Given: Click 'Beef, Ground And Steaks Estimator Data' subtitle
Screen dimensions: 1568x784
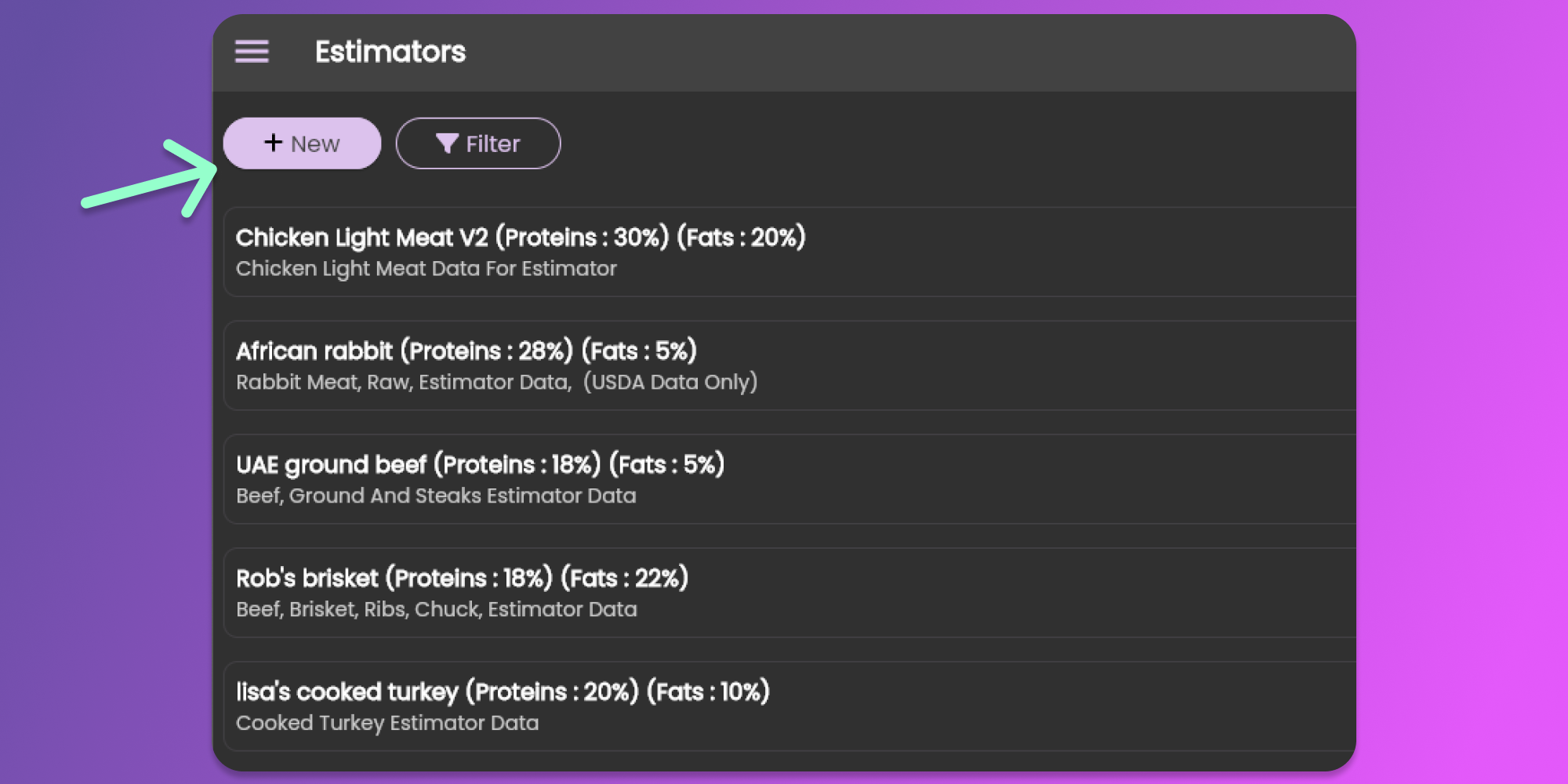Looking at the screenshot, I should tap(436, 496).
